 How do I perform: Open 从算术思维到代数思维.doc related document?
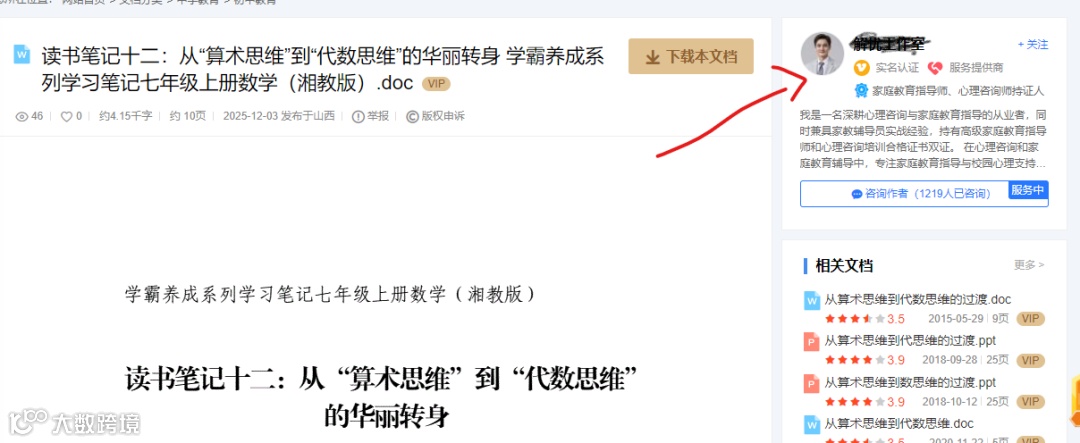click(x=899, y=423)
